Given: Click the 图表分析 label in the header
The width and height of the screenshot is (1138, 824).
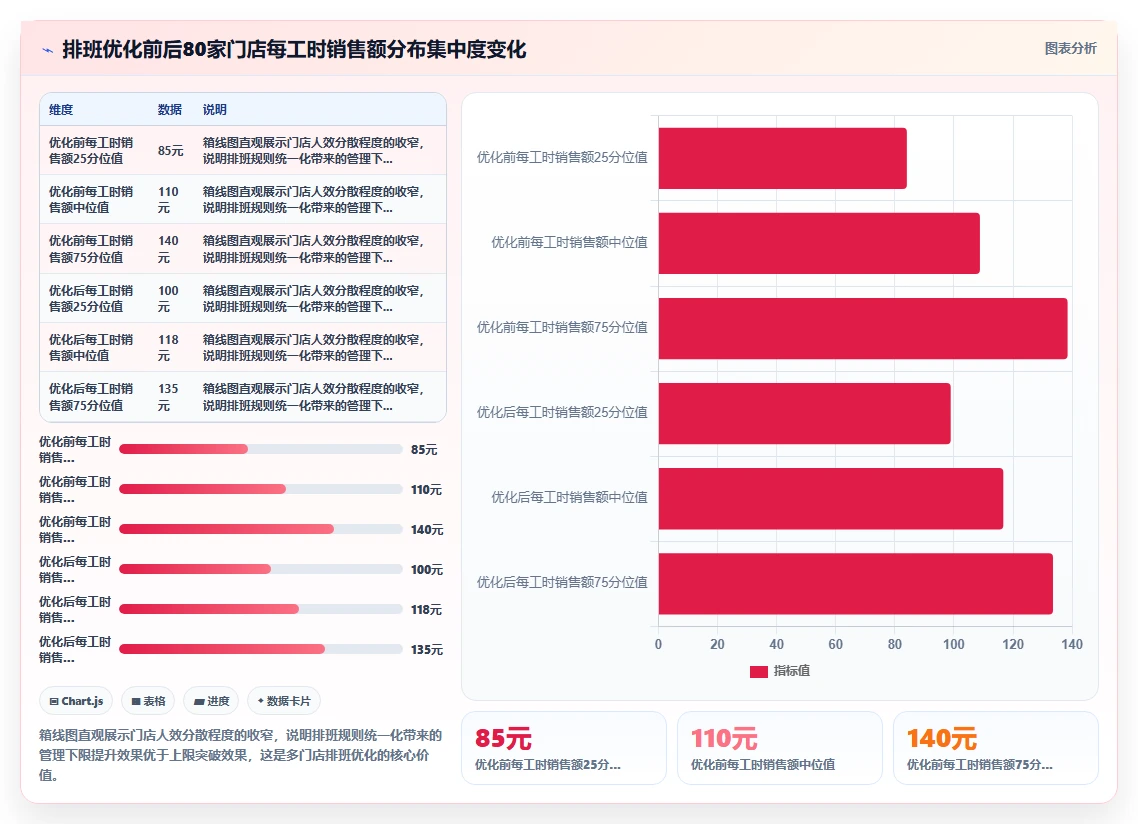Looking at the screenshot, I should [x=1071, y=49].
